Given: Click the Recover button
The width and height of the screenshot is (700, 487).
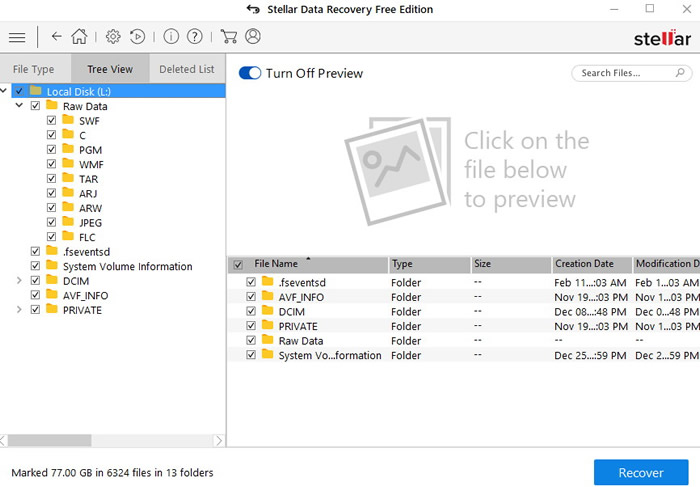Looking at the screenshot, I should click(640, 473).
